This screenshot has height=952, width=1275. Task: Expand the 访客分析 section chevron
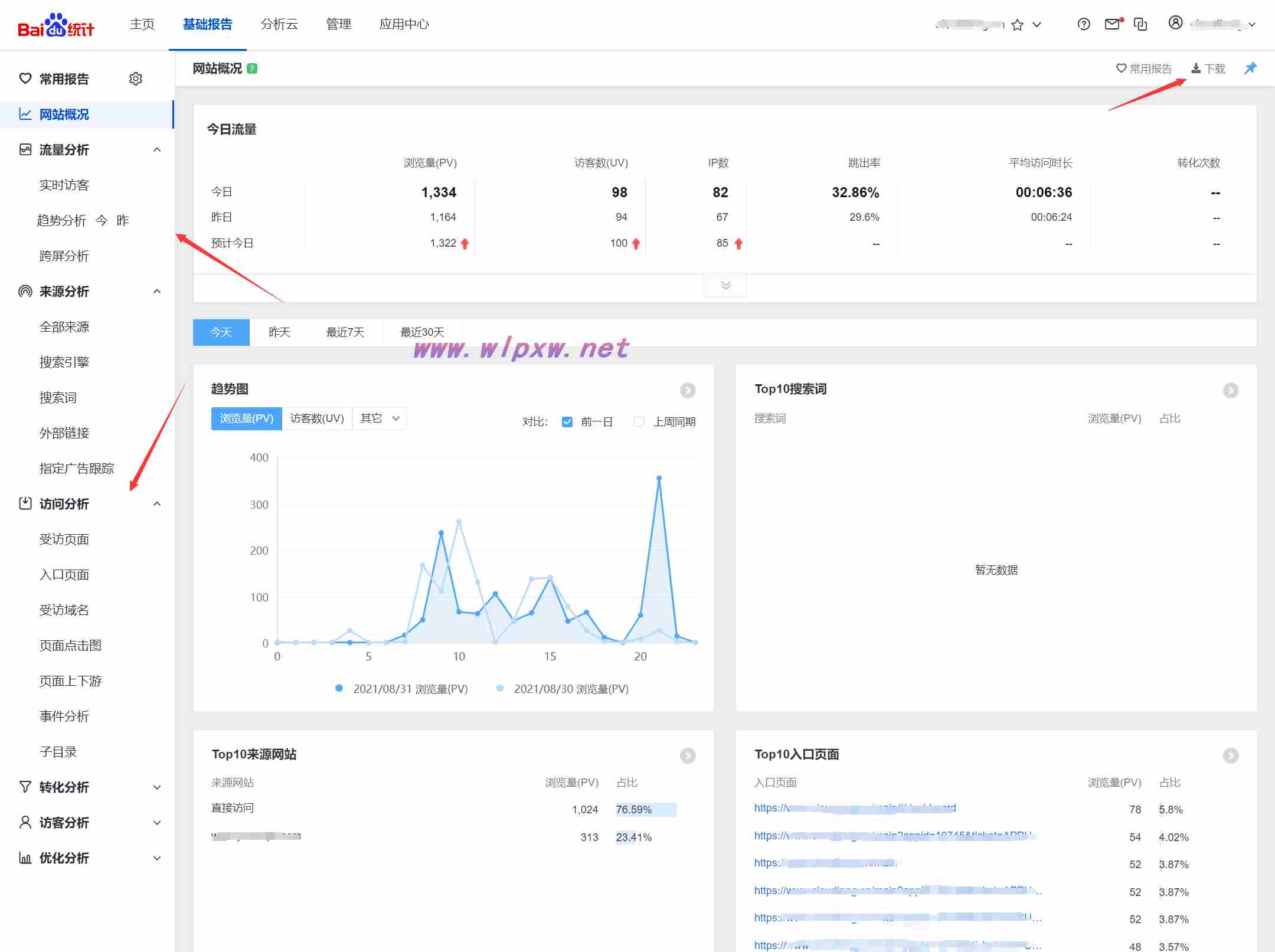point(157,823)
